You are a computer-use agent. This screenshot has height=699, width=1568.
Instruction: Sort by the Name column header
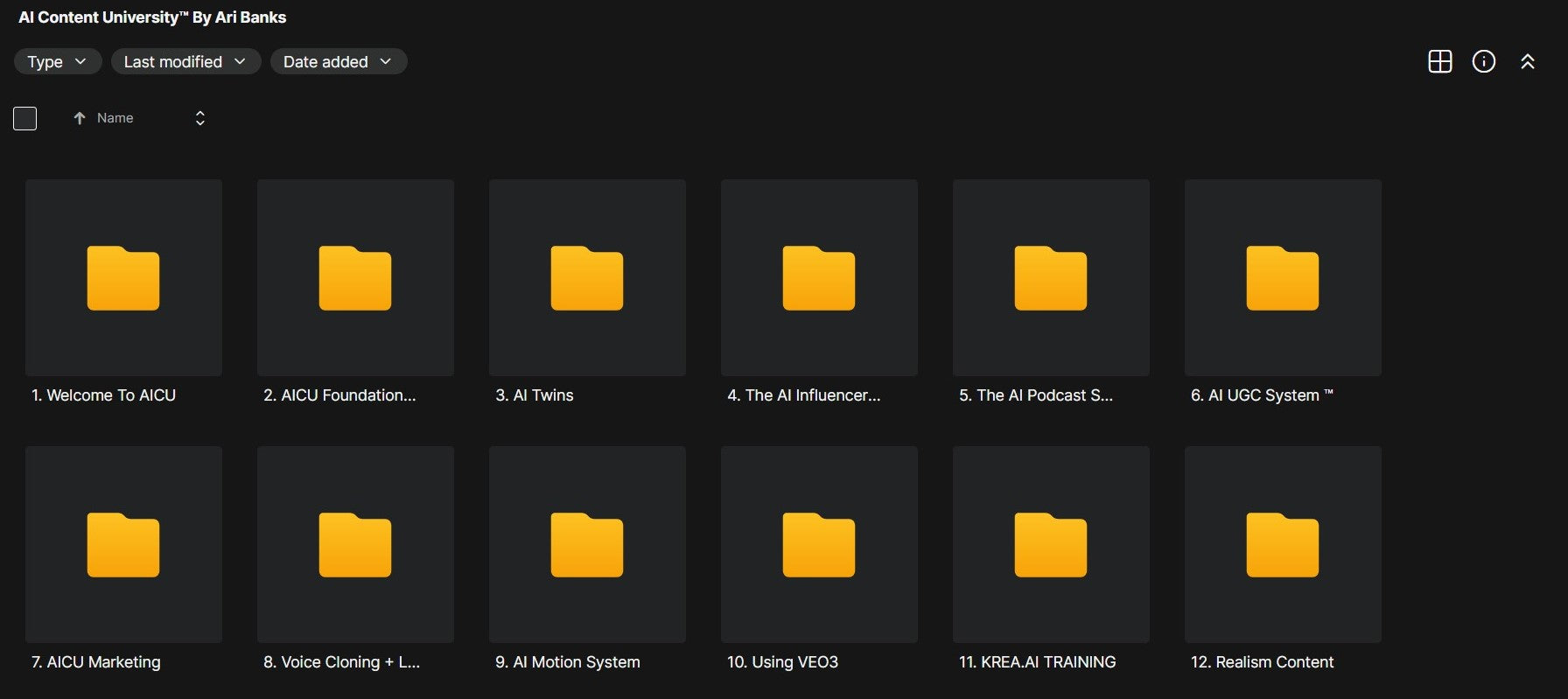pos(115,118)
